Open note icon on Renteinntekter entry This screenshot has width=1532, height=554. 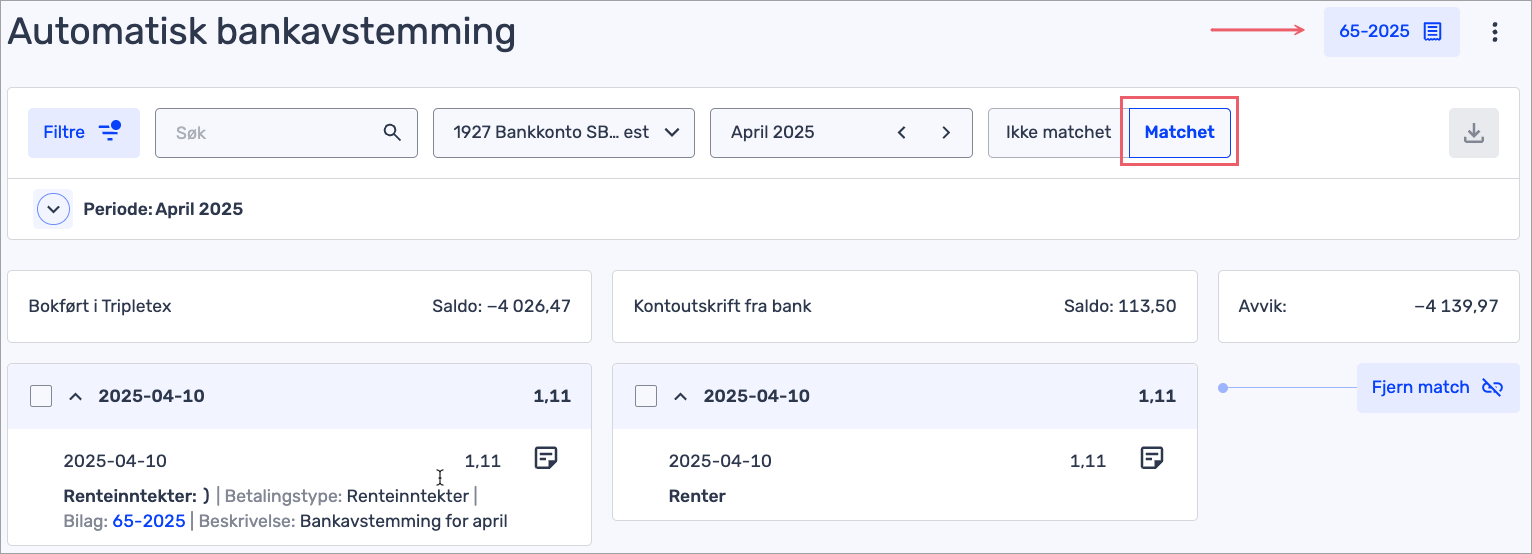546,458
